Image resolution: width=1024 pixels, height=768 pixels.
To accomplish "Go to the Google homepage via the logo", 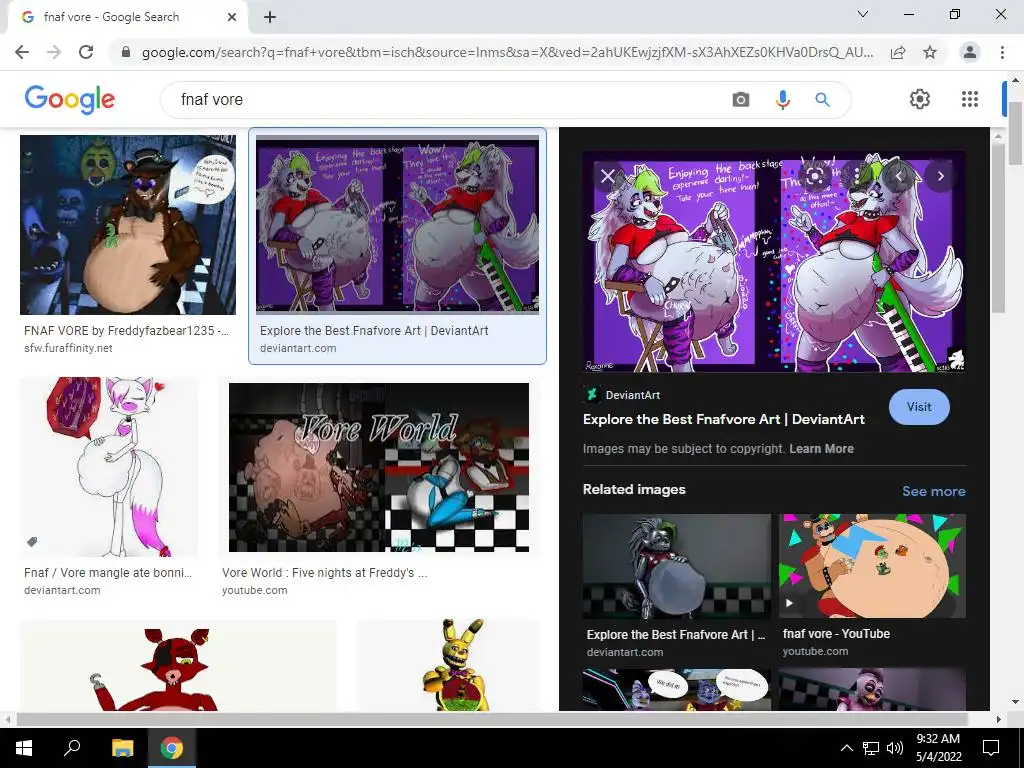I will click(70, 99).
